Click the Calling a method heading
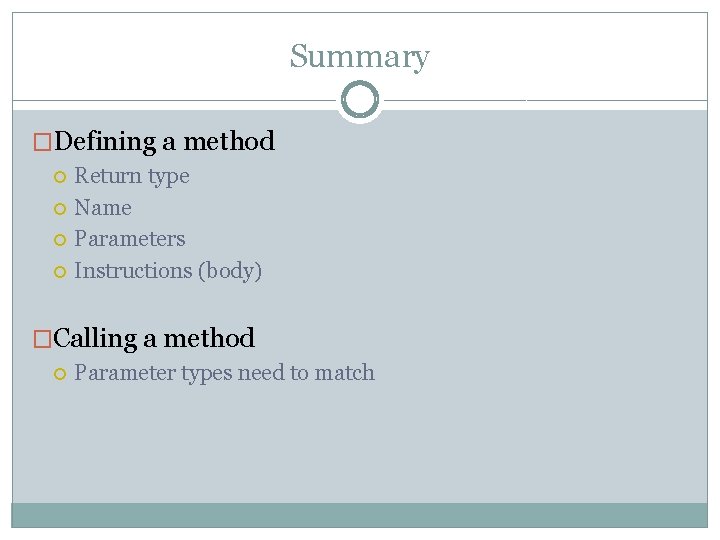Screen dimensions: 720x540 pyautogui.click(x=154, y=339)
